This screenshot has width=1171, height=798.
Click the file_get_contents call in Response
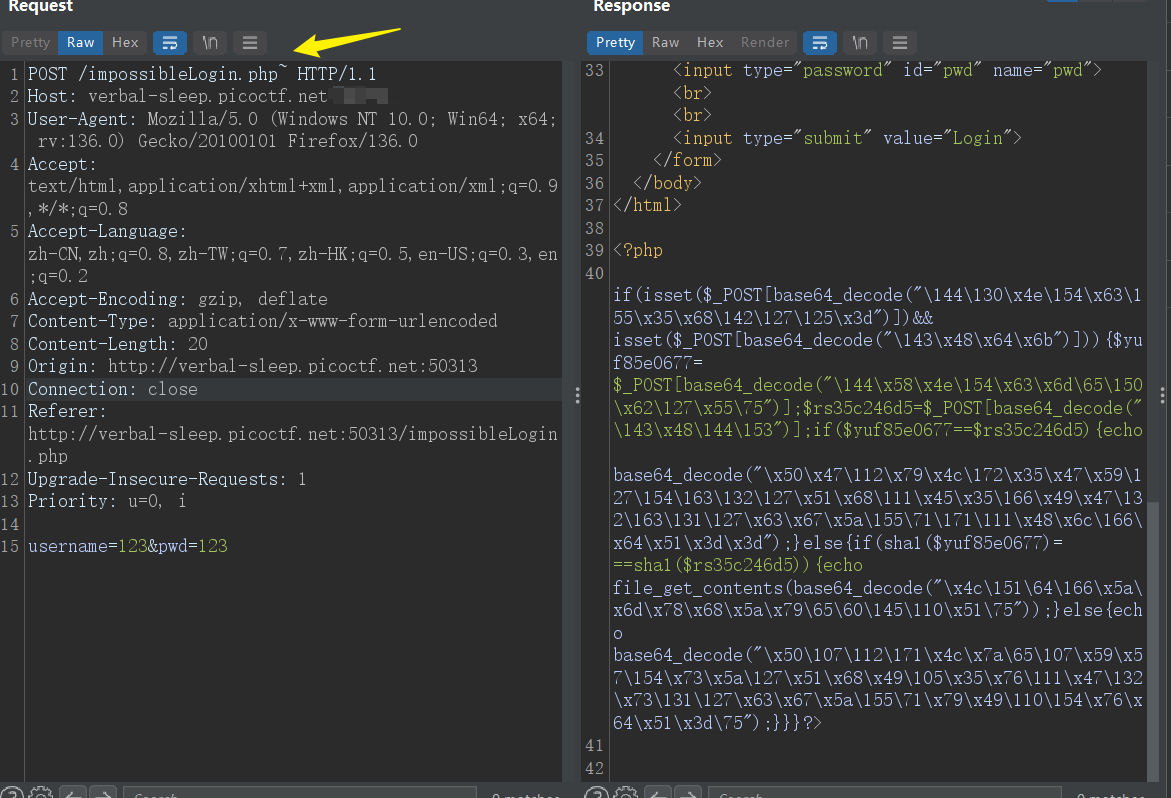(878, 599)
